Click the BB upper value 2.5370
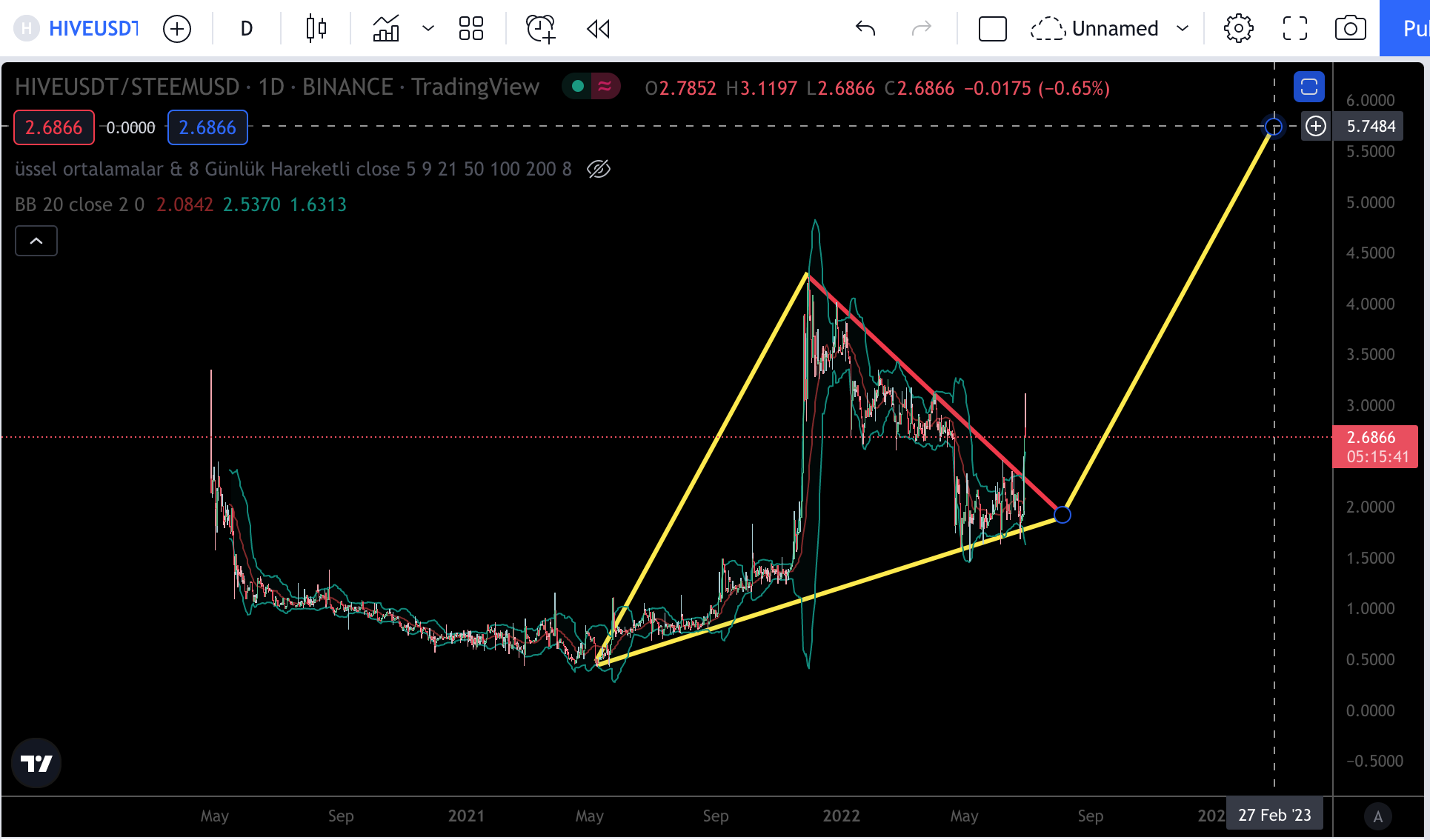This screenshot has height=840, width=1430. coord(252,205)
